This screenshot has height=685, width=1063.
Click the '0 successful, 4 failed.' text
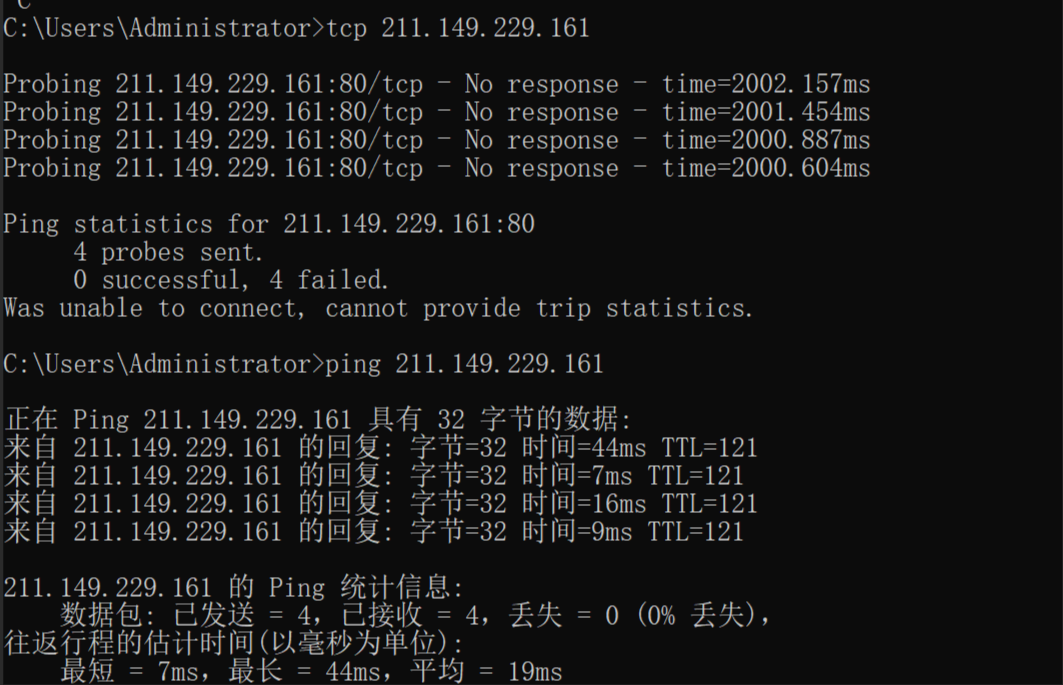pos(230,280)
